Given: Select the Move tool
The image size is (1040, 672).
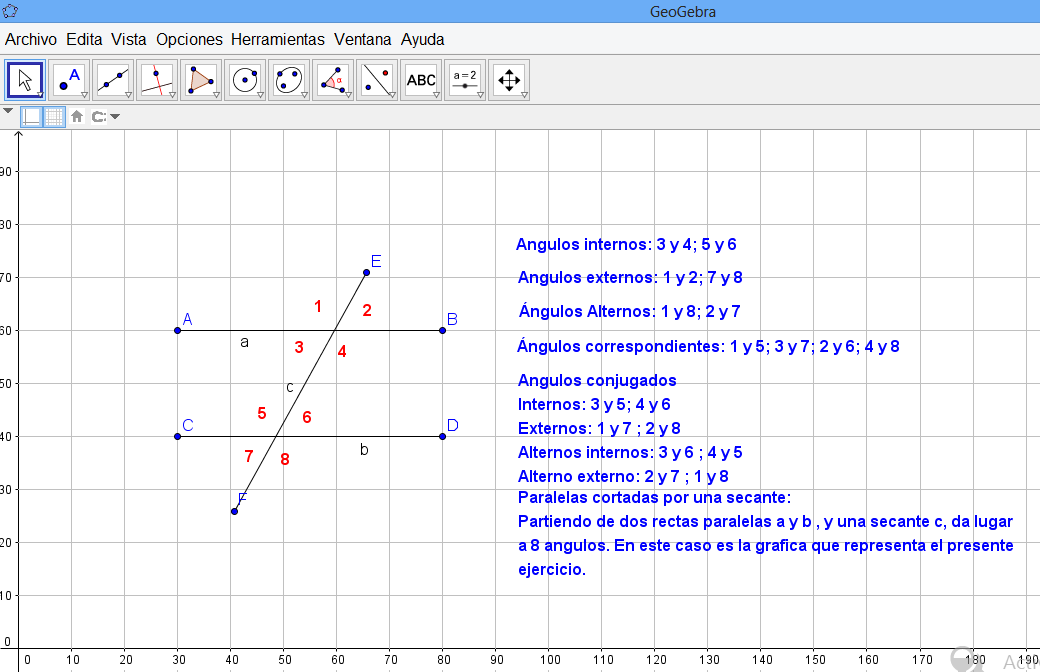Looking at the screenshot, I should point(24,80).
